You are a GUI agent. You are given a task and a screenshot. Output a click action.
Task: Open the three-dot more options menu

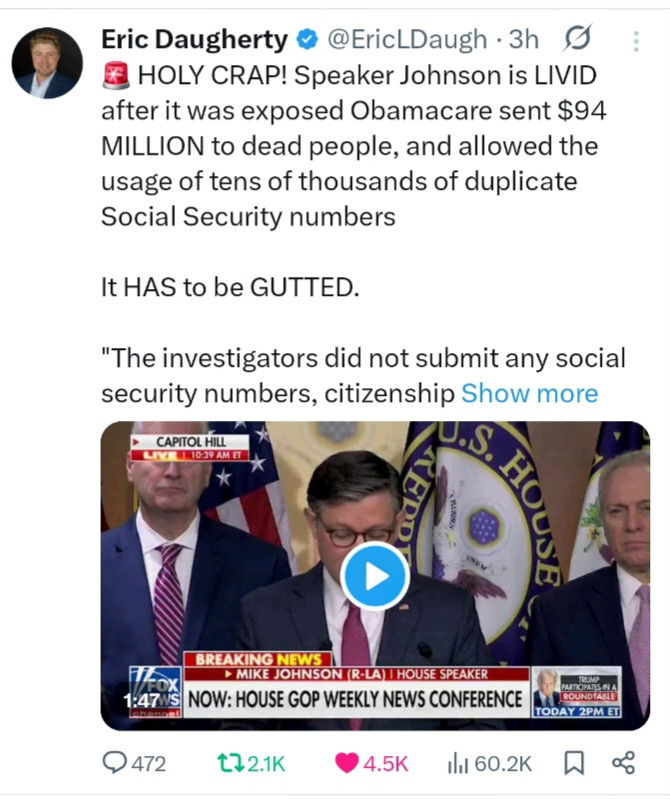pyautogui.click(x=636, y=41)
